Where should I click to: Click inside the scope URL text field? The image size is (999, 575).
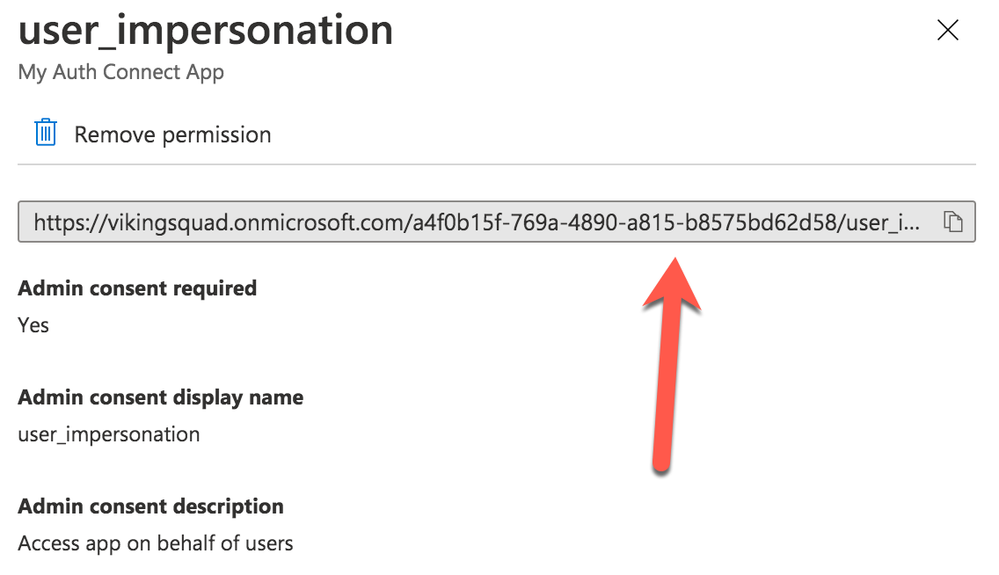tap(496, 222)
